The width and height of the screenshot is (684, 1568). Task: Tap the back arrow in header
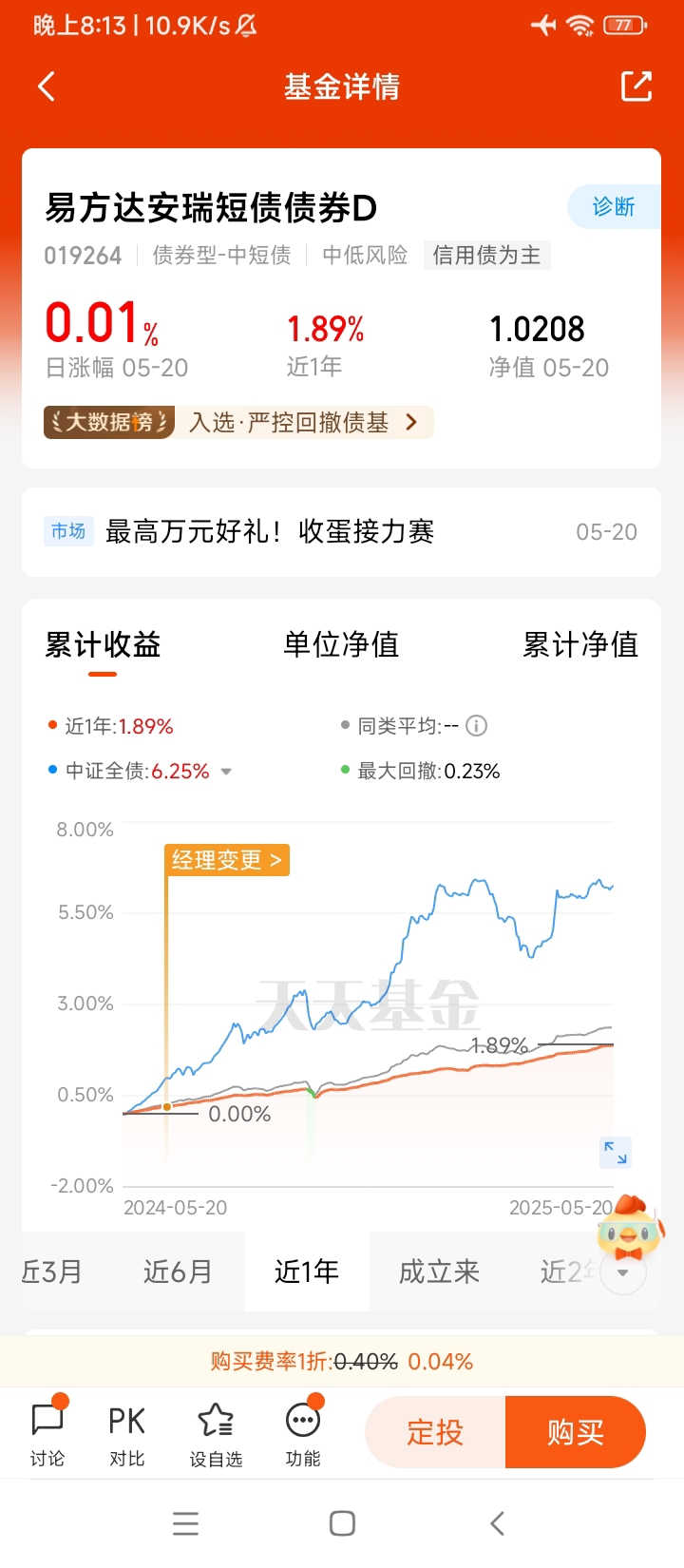click(x=47, y=86)
